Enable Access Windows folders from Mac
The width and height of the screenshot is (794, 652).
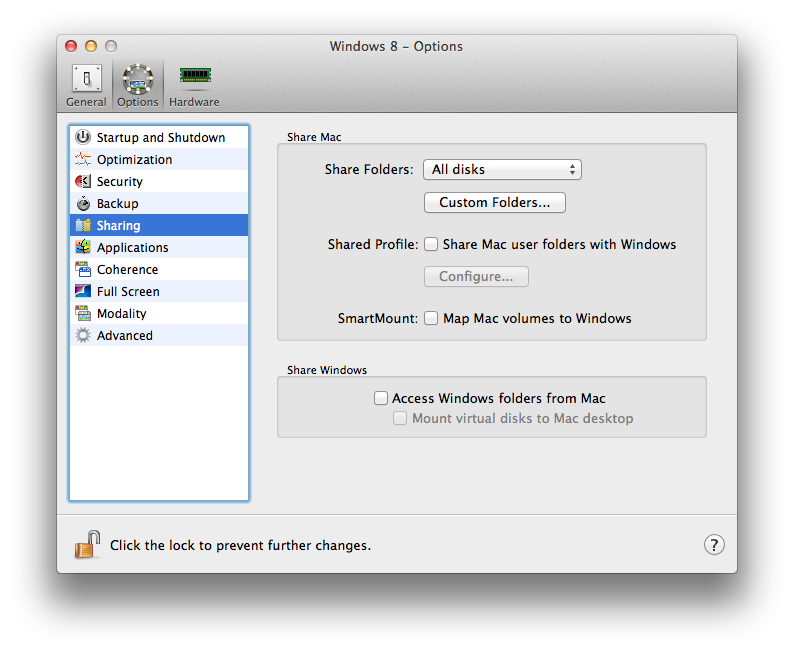[381, 398]
